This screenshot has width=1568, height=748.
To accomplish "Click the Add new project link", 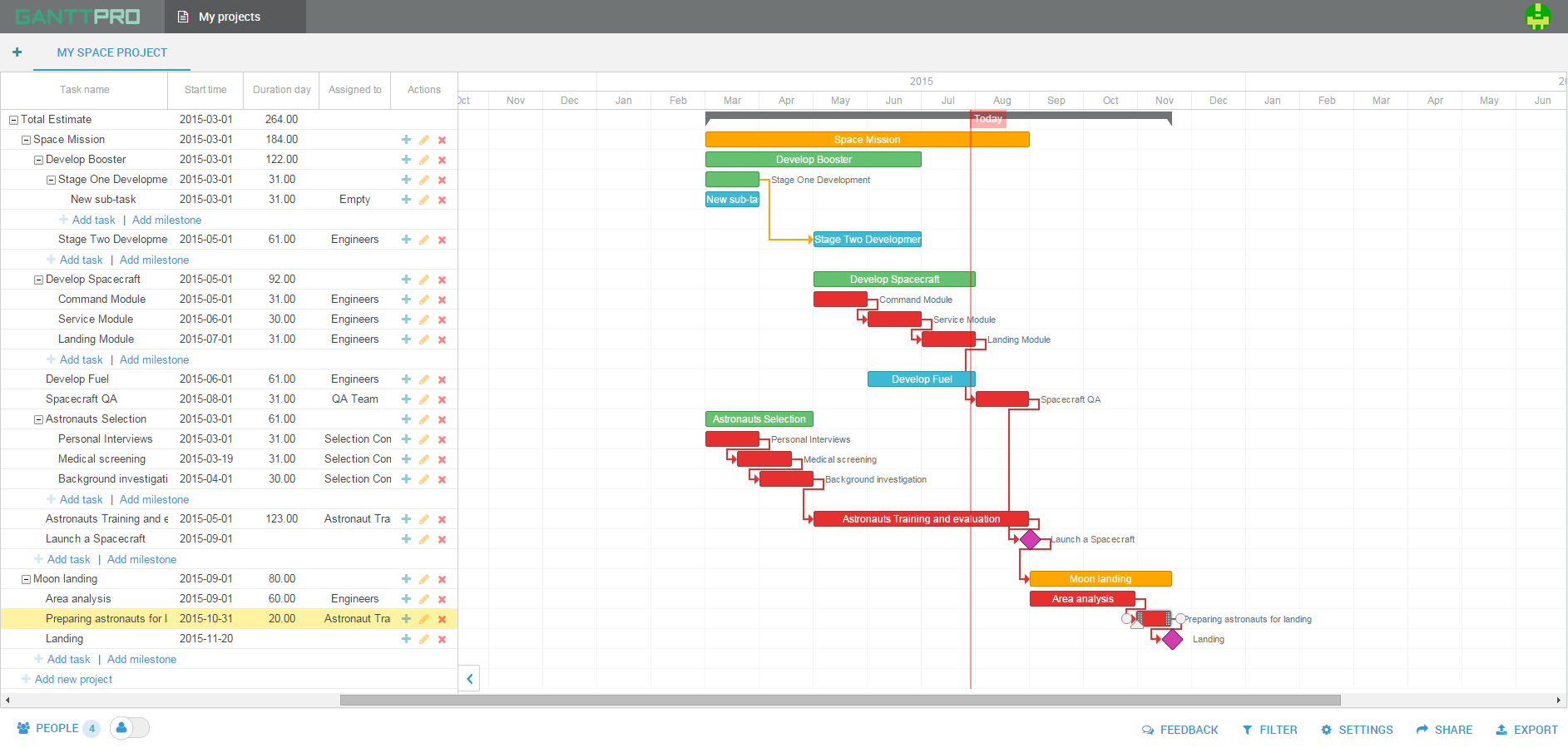I will tap(73, 680).
